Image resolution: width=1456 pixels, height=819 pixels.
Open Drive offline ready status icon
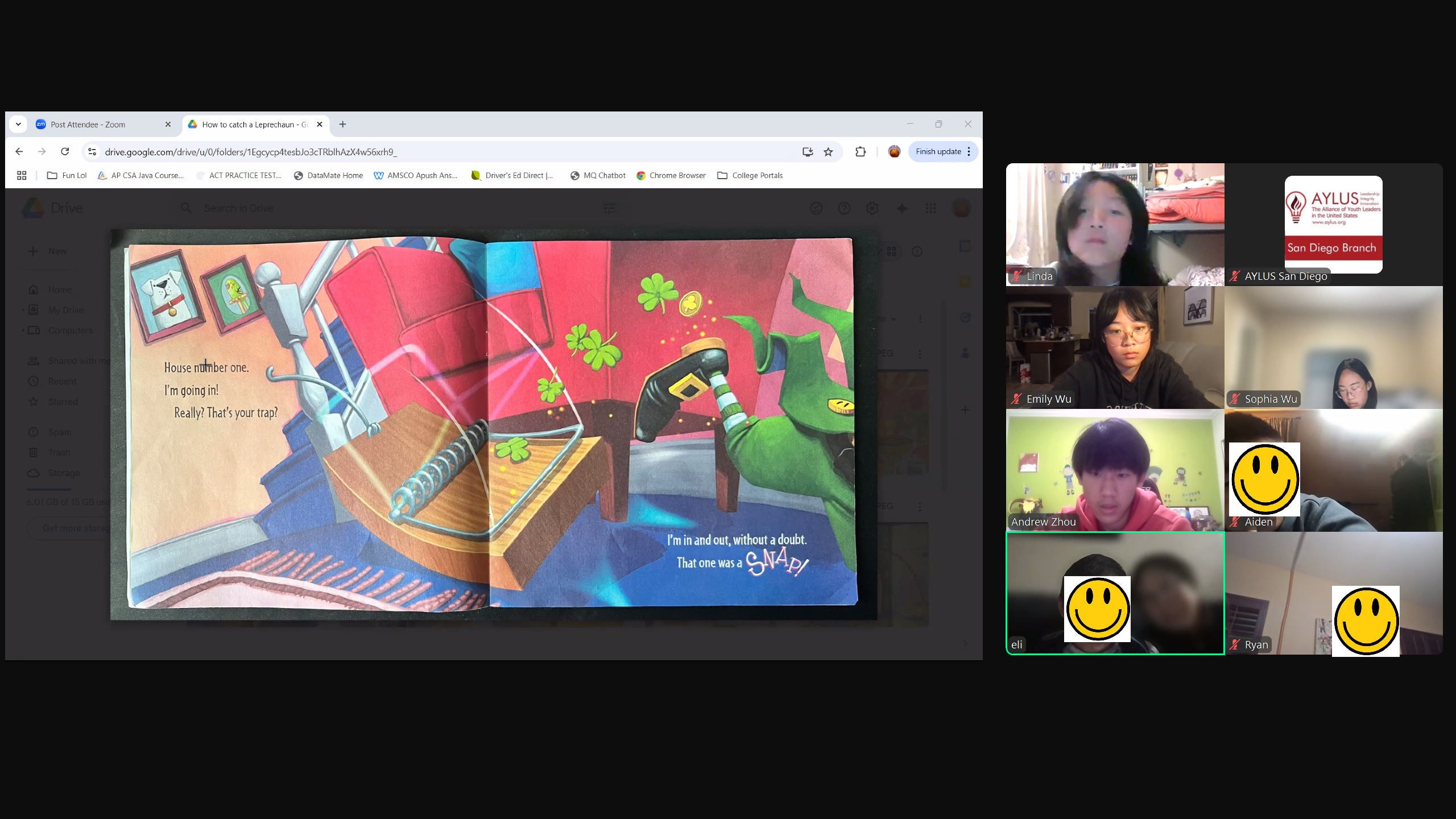pos(816,209)
